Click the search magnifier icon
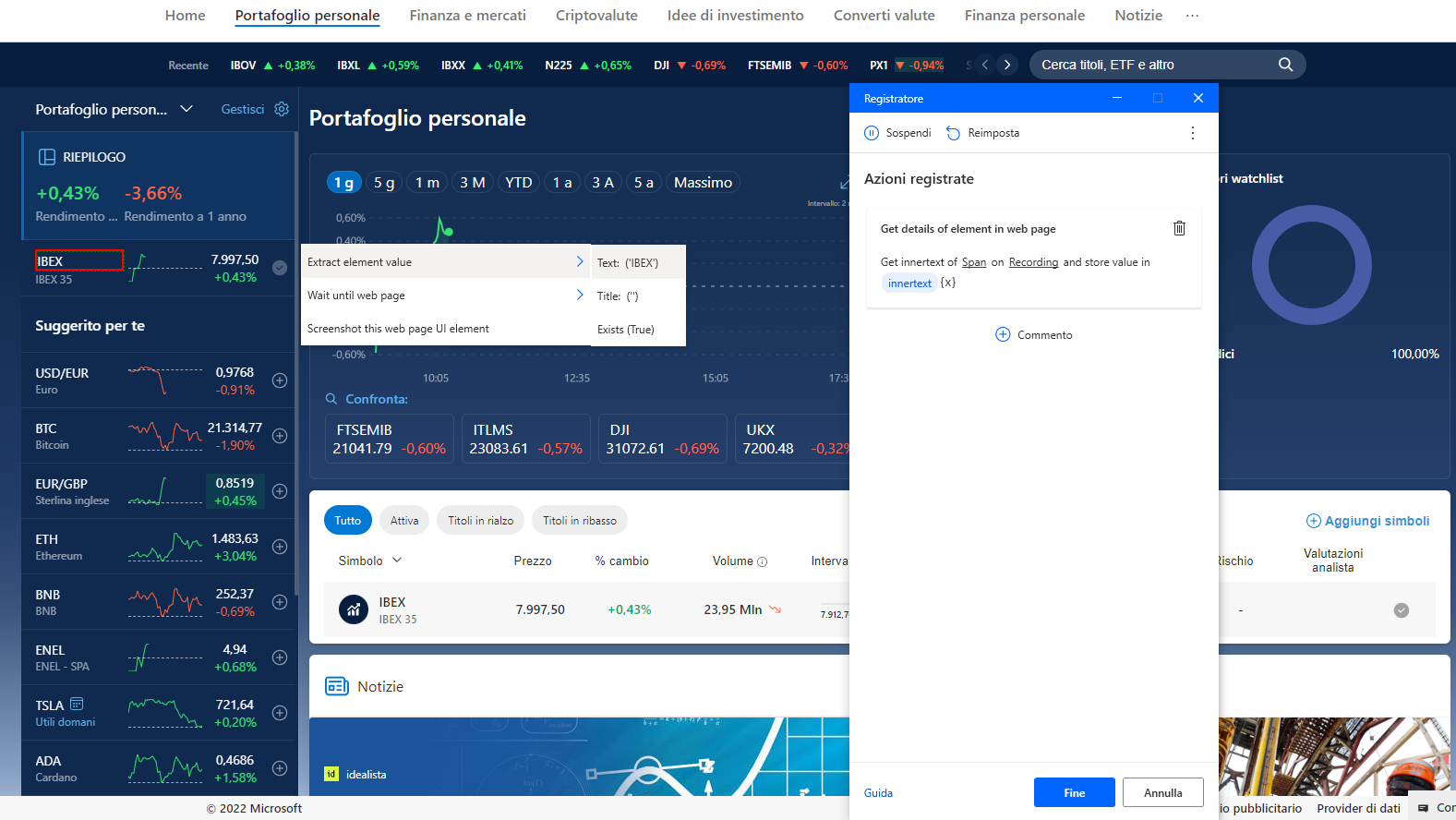 point(1285,65)
